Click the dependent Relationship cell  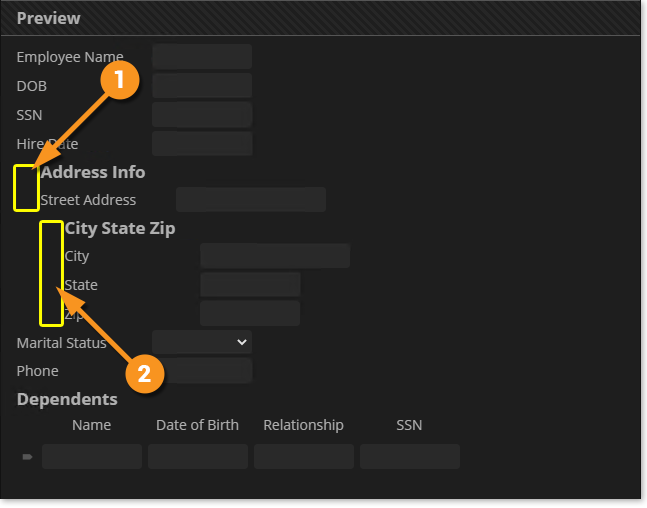coord(304,457)
